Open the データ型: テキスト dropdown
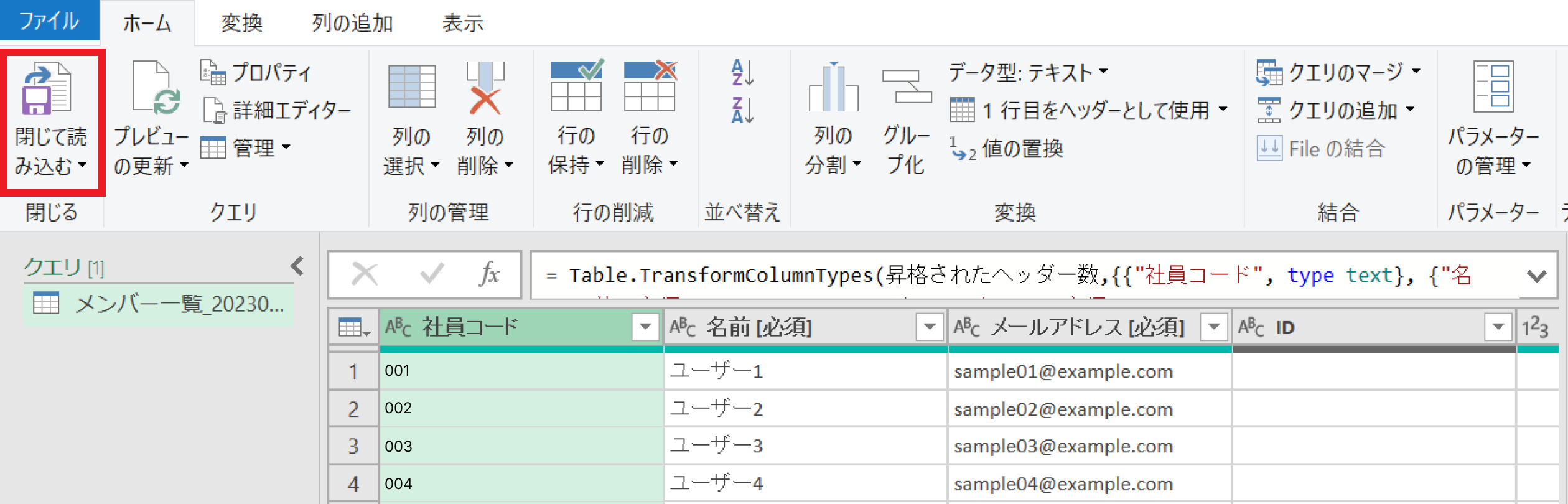 click(x=1027, y=73)
